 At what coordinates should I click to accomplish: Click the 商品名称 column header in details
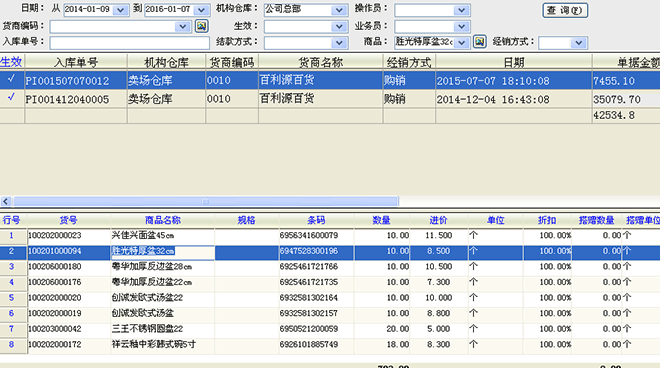162,220
